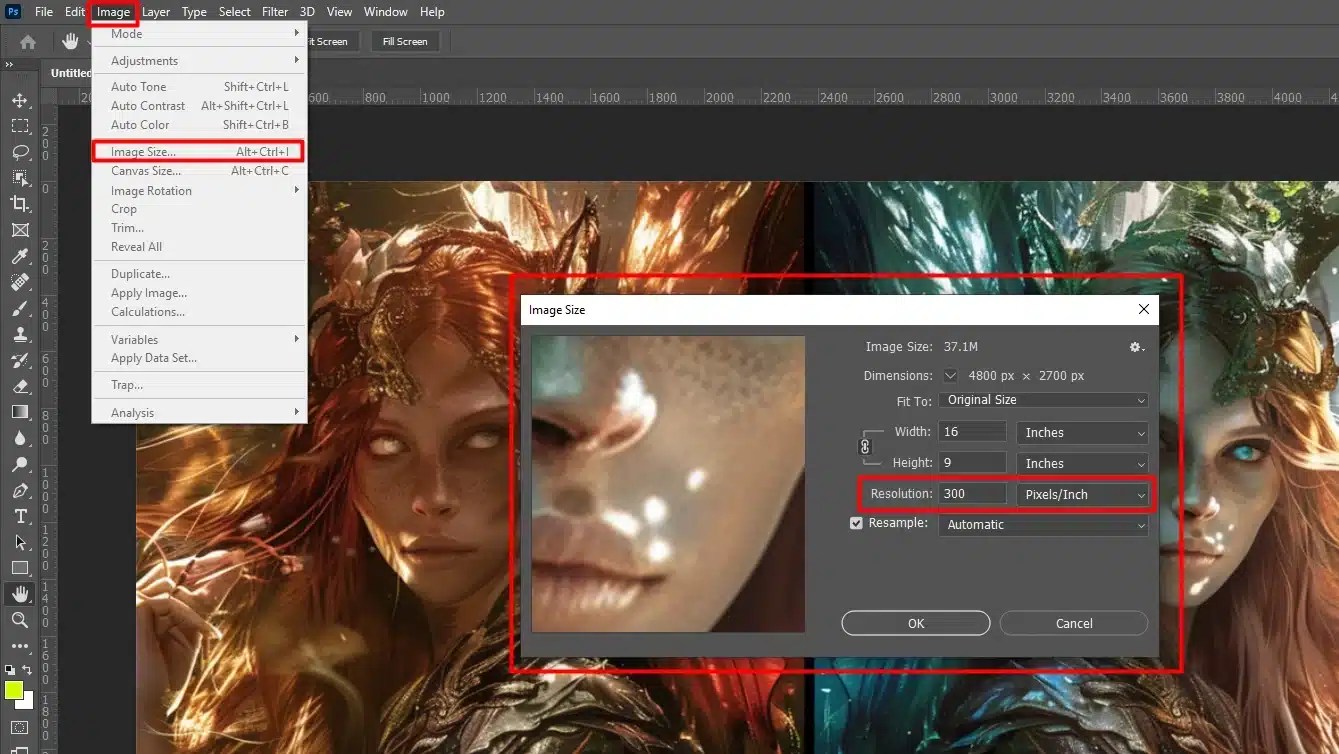Viewport: 1339px width, 754px height.
Task: Expand the toolbar double-arrow at top
Action: pos(10,64)
